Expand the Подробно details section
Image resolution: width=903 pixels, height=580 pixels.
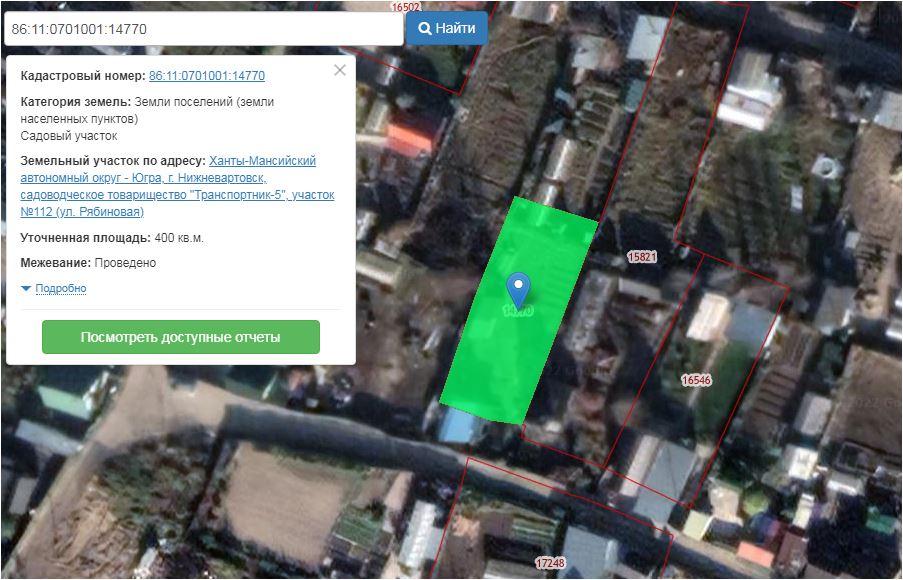[60, 289]
